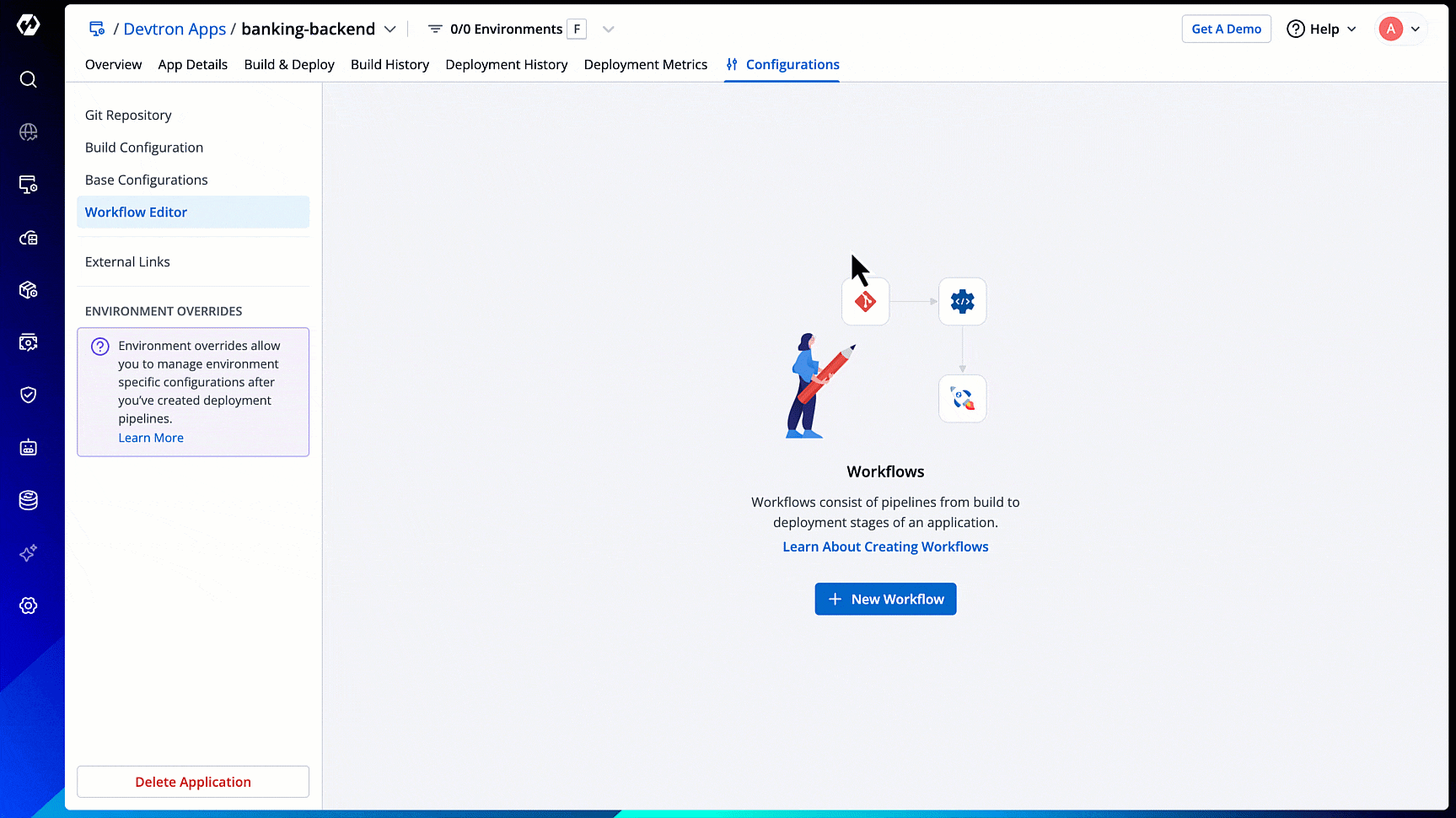Open the environments filter dropdown chevron
This screenshot has height=818, width=1456.
[x=608, y=30]
